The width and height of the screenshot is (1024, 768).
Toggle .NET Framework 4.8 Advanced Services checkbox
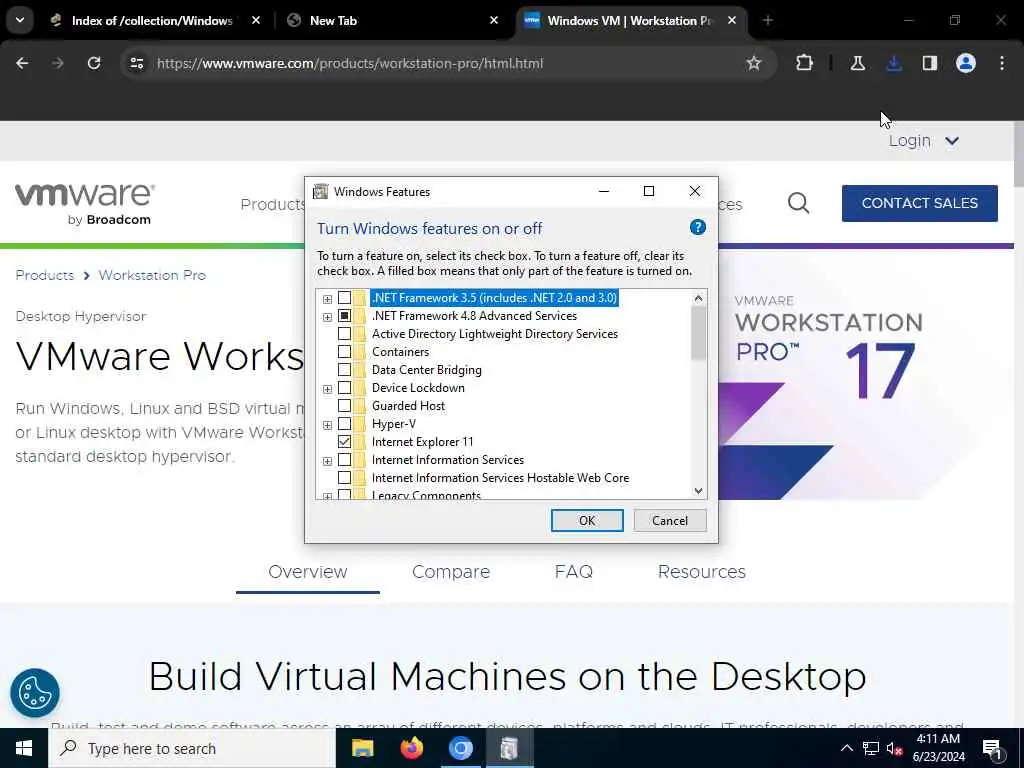344,316
